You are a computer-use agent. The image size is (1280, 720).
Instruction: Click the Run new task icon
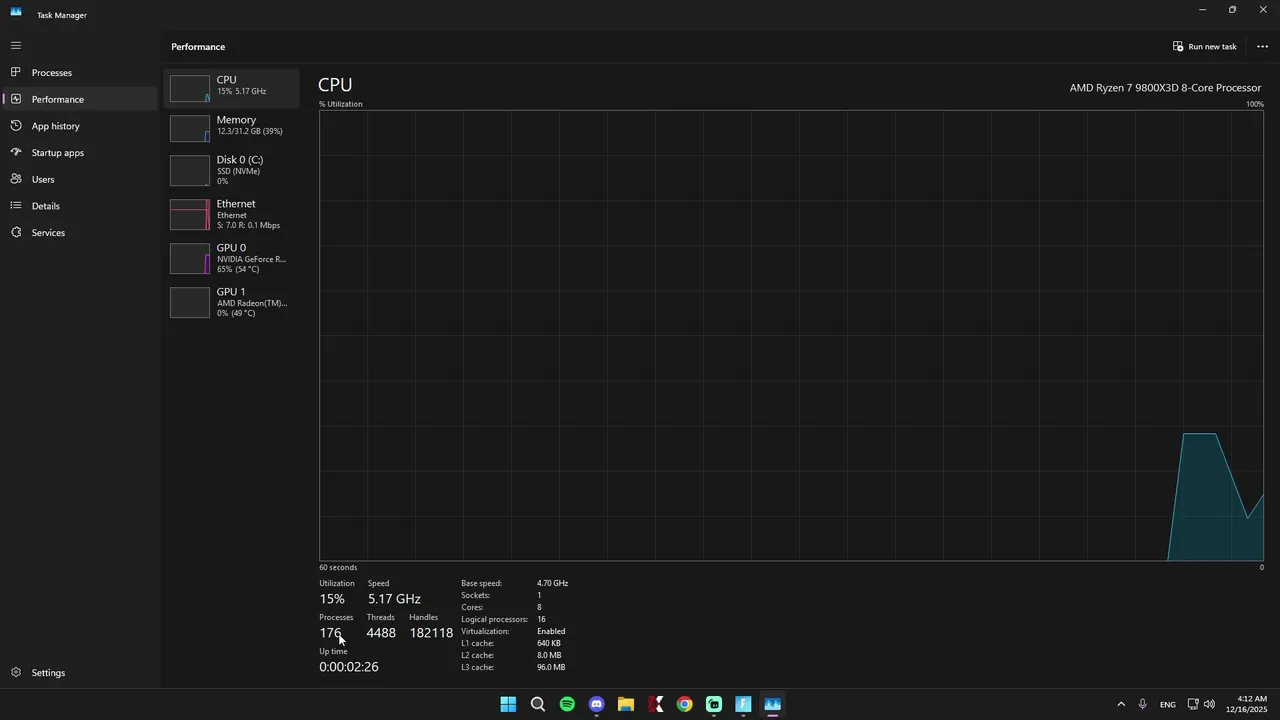coord(1178,47)
